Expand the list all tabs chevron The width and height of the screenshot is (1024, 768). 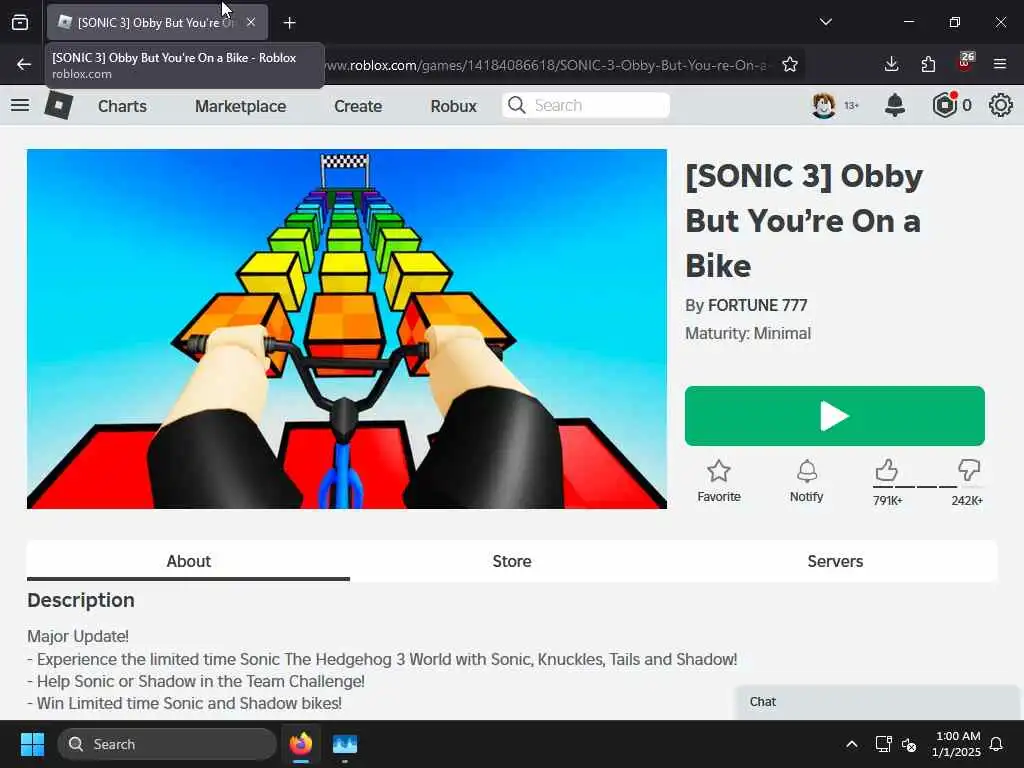826,22
